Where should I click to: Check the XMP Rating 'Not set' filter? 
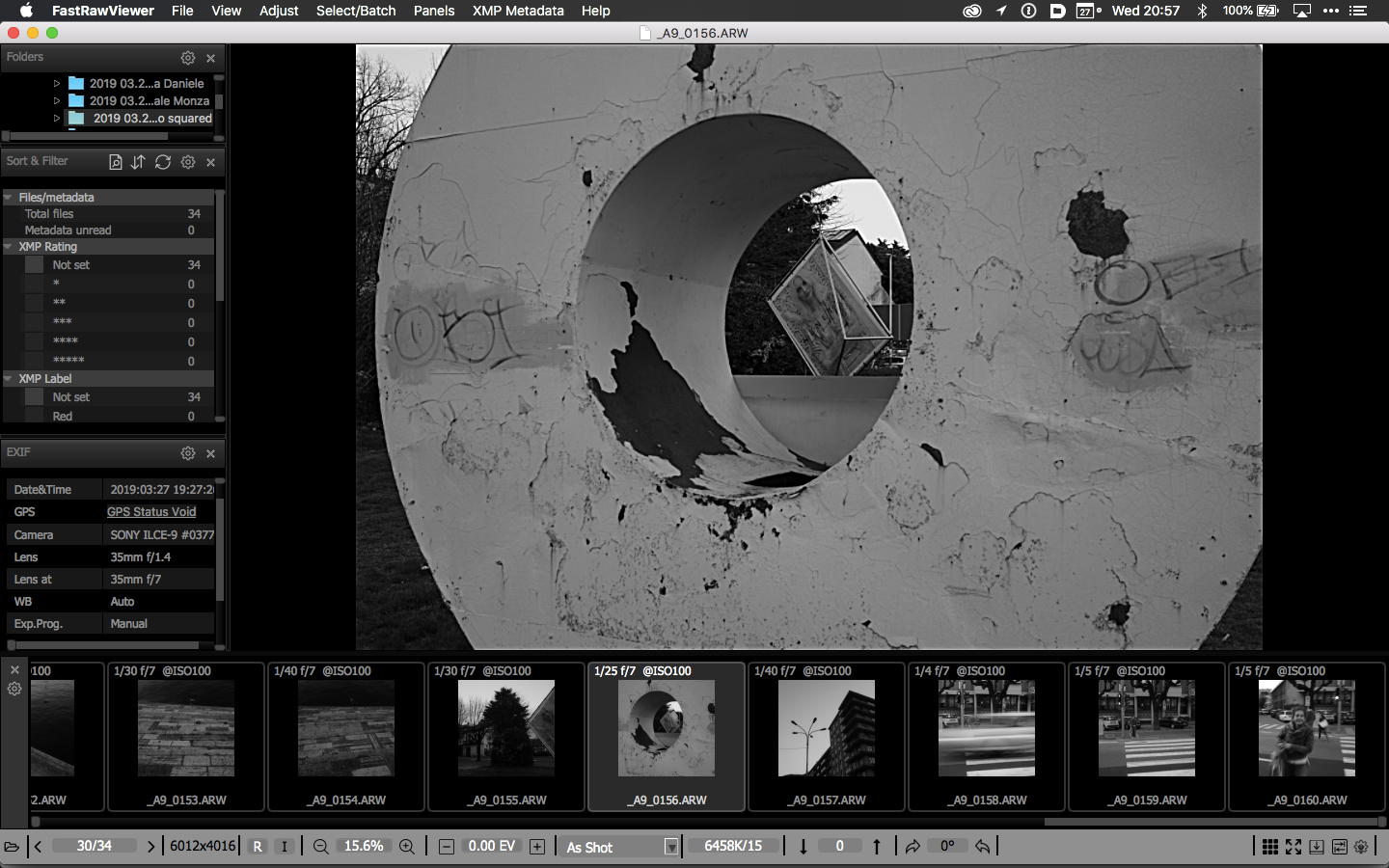click(35, 265)
